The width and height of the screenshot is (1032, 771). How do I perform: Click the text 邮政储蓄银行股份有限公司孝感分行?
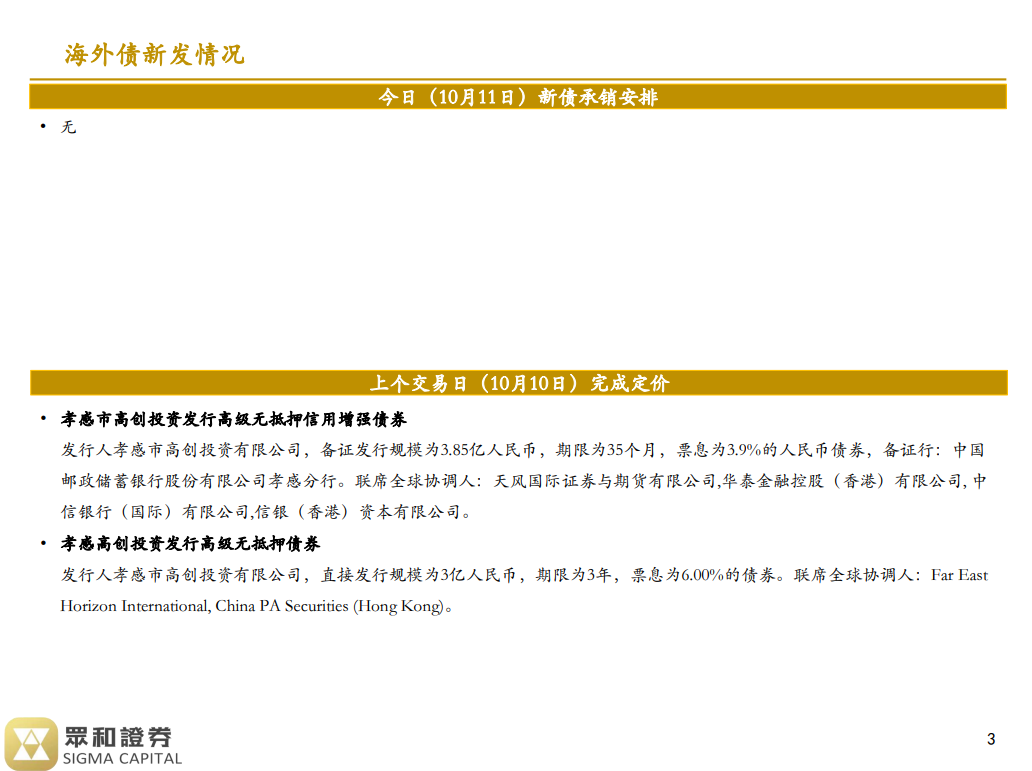coord(199,481)
